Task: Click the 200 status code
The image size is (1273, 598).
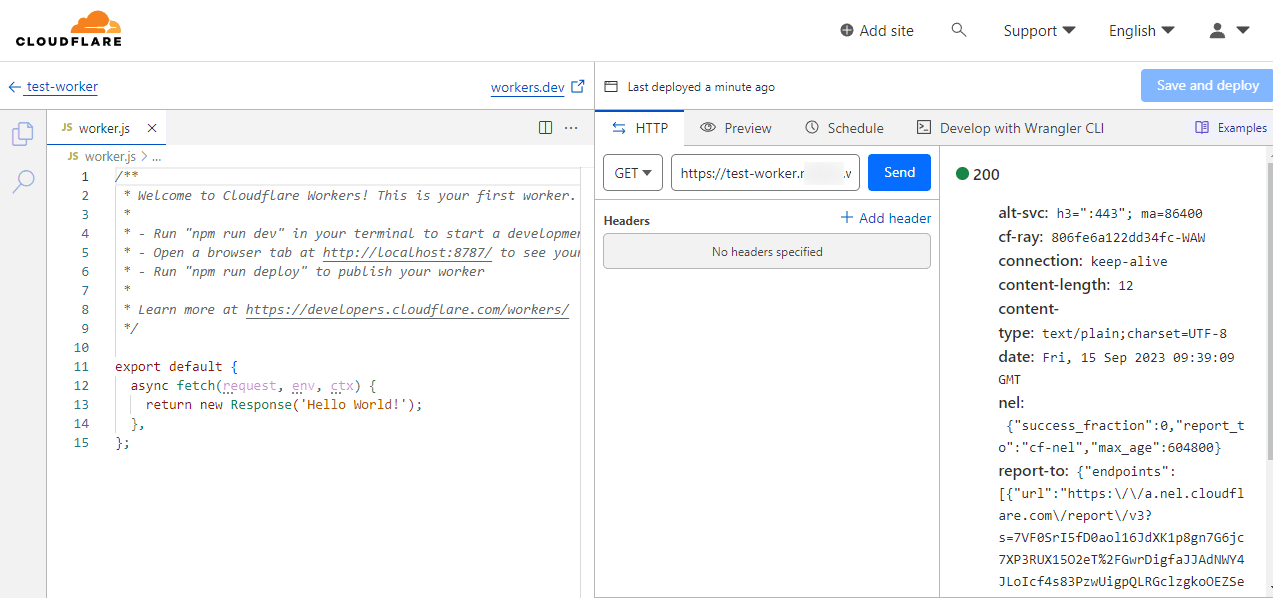Action: [x=986, y=175]
